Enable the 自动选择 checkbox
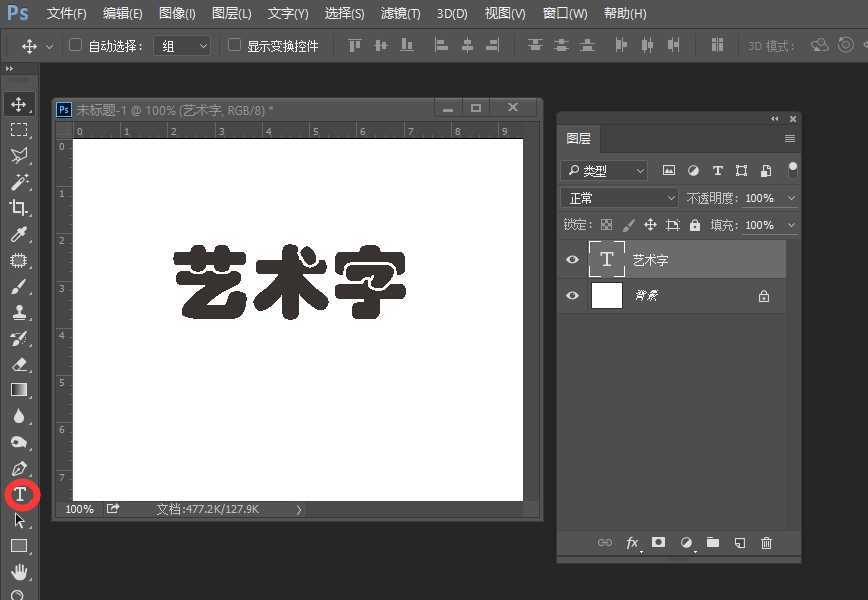 75,45
